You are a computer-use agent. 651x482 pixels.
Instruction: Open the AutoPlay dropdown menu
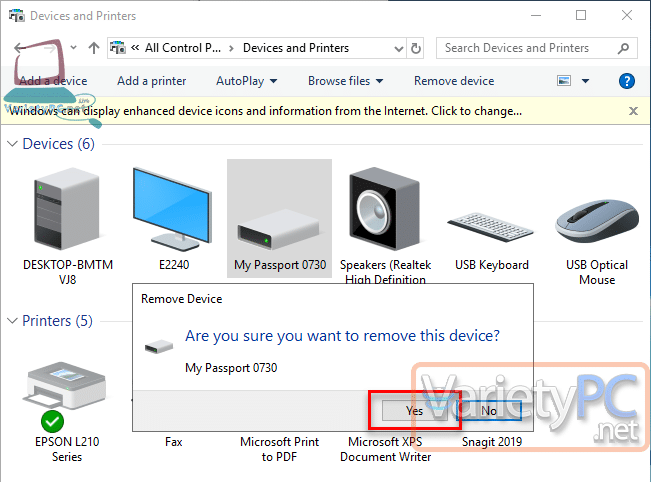click(246, 81)
